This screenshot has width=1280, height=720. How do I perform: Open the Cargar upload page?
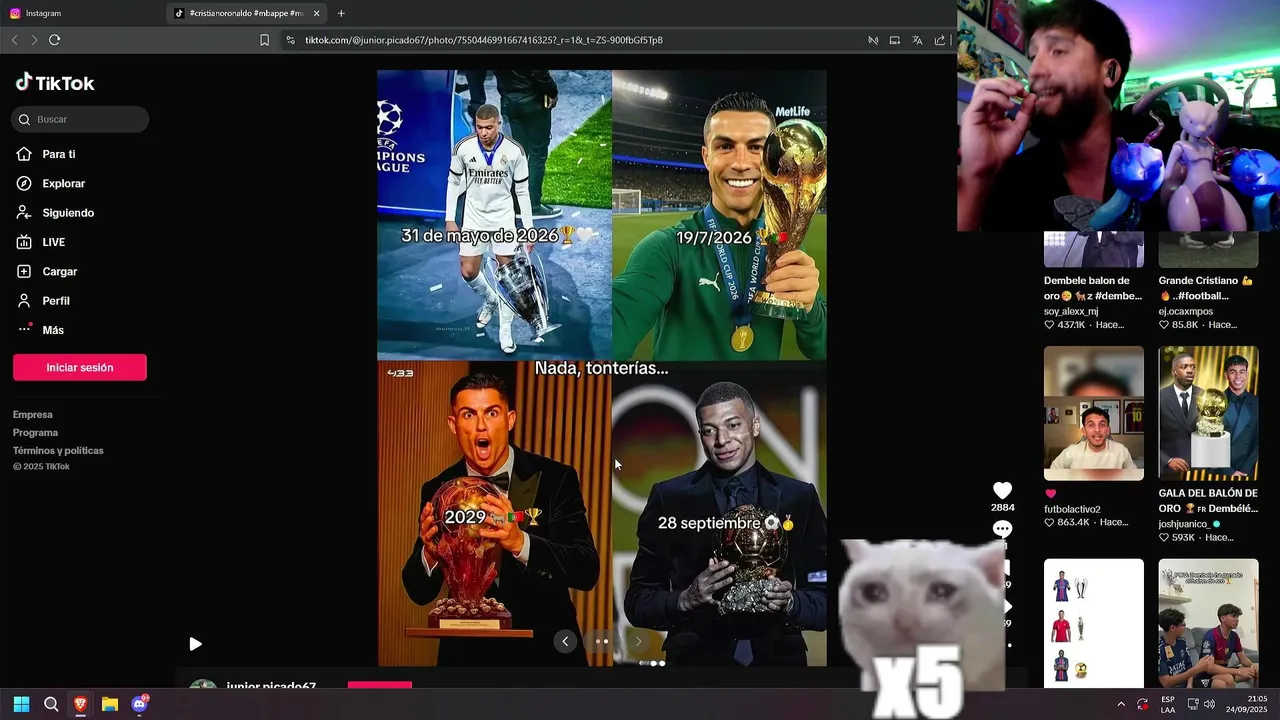coord(59,272)
